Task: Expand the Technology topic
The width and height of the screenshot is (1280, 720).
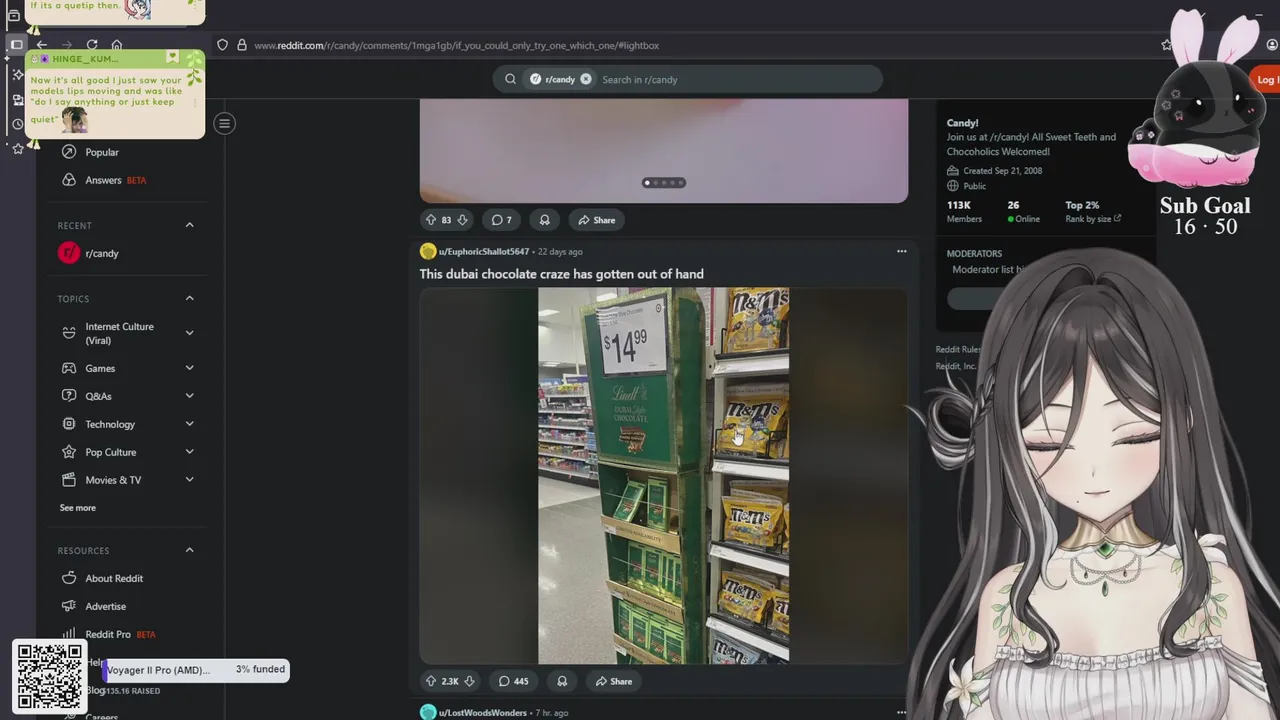Action: 189,424
